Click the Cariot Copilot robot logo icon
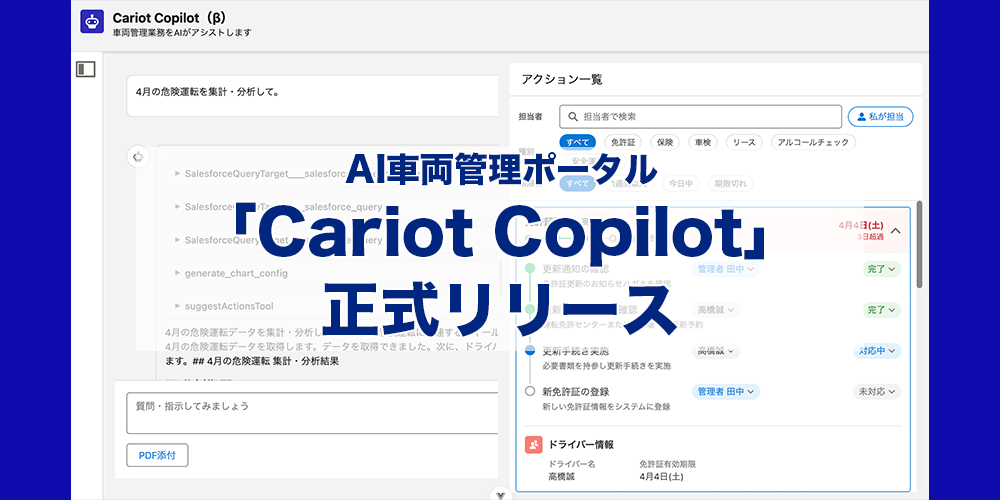 tap(92, 22)
